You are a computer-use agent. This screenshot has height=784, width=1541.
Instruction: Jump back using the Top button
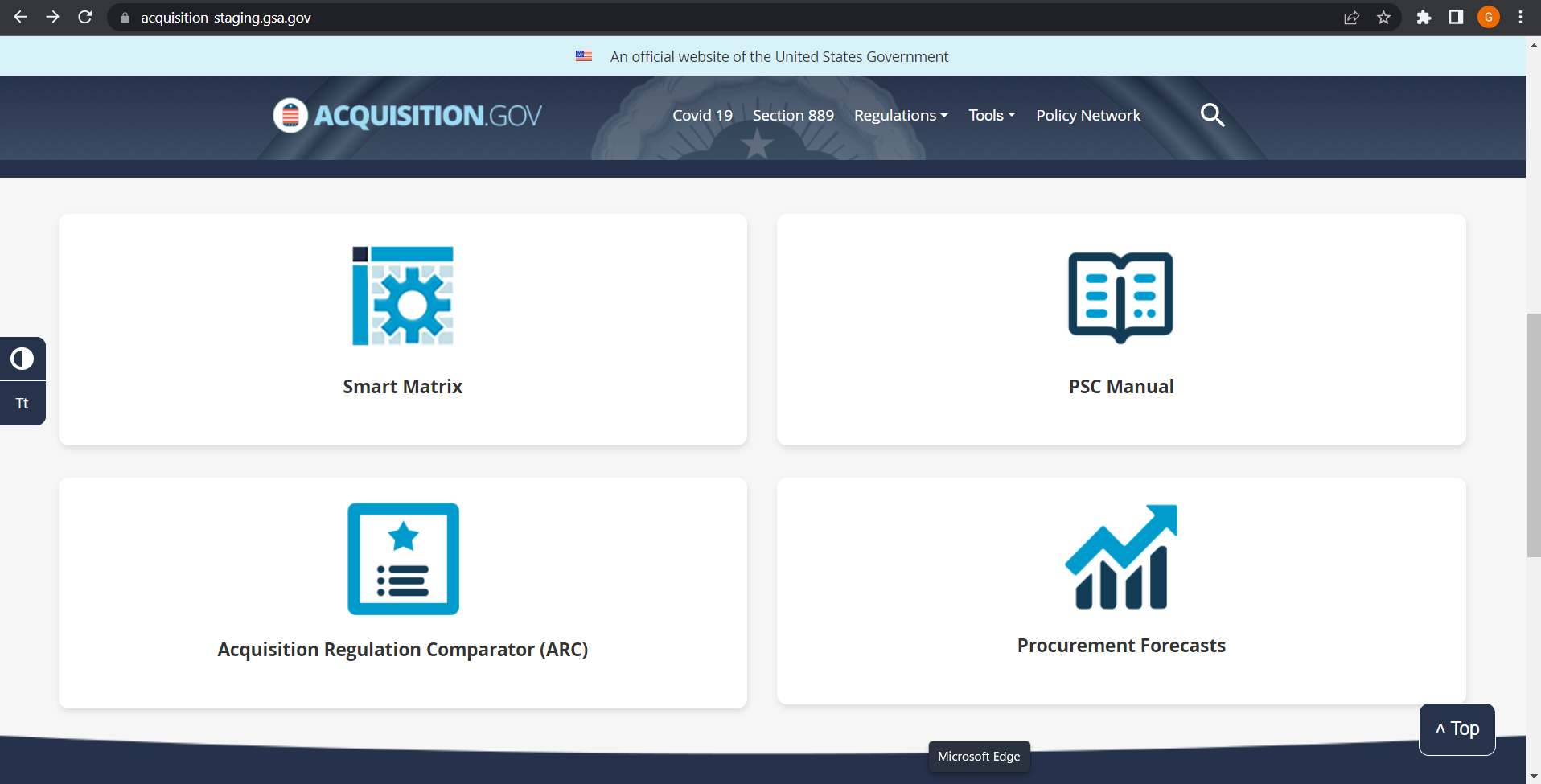pyautogui.click(x=1457, y=729)
